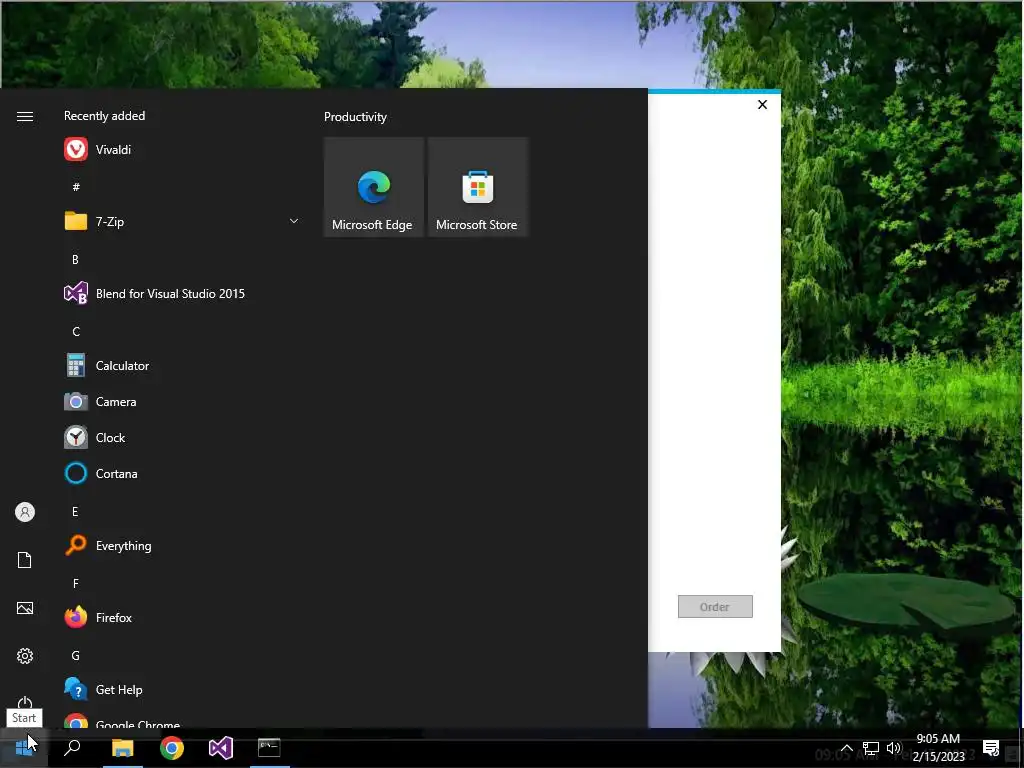The image size is (1024, 768).
Task: Open Documents from Start sidebar
Action: pyautogui.click(x=25, y=560)
